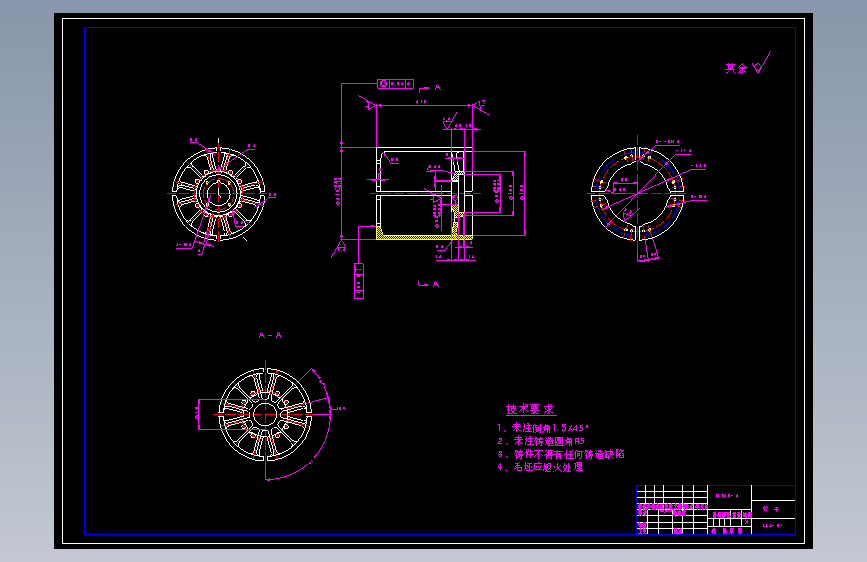Click note line '2、未注铸造圆角R5'
Screen dimensions: 867x562
pos(541,441)
